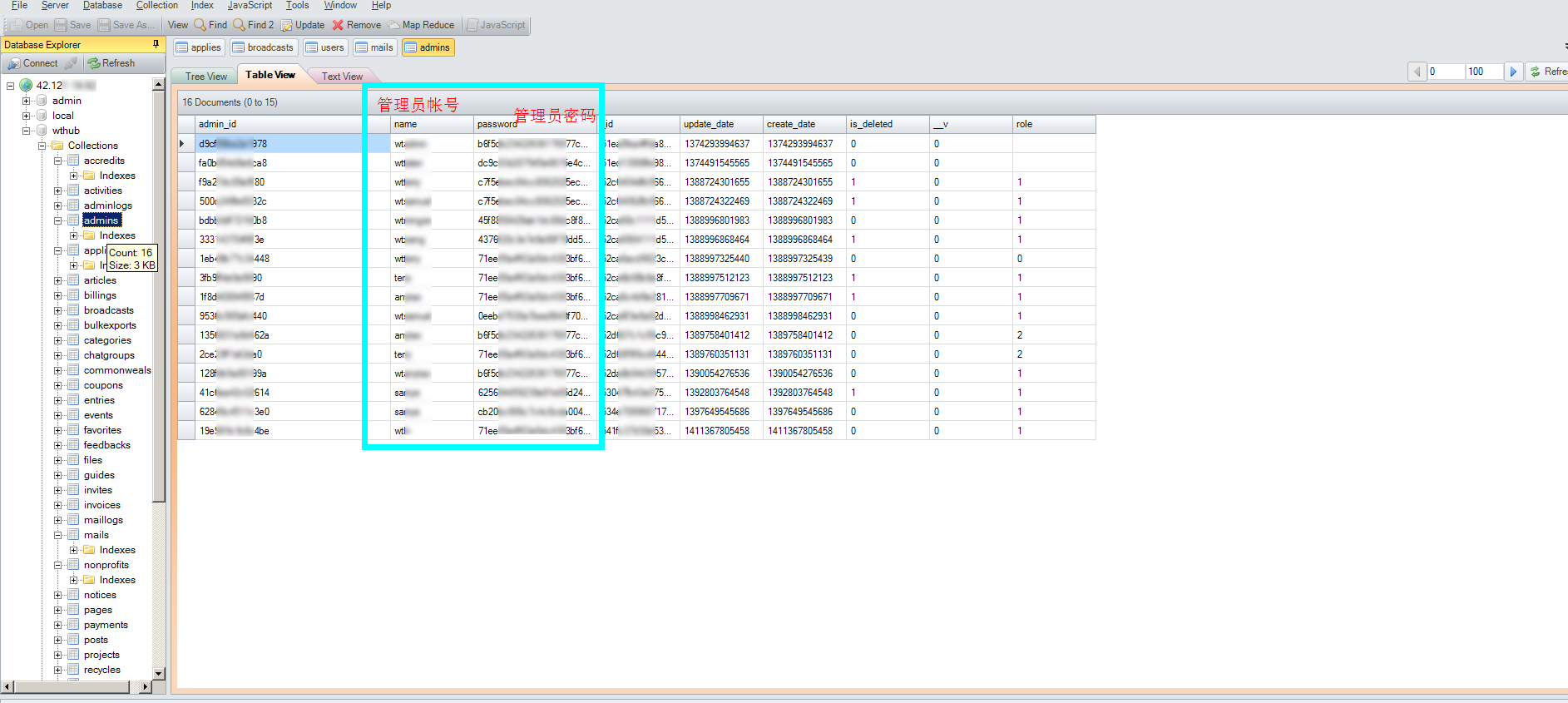Go to the next page arrow
Screen dimensions: 1568x703
click(x=1514, y=72)
